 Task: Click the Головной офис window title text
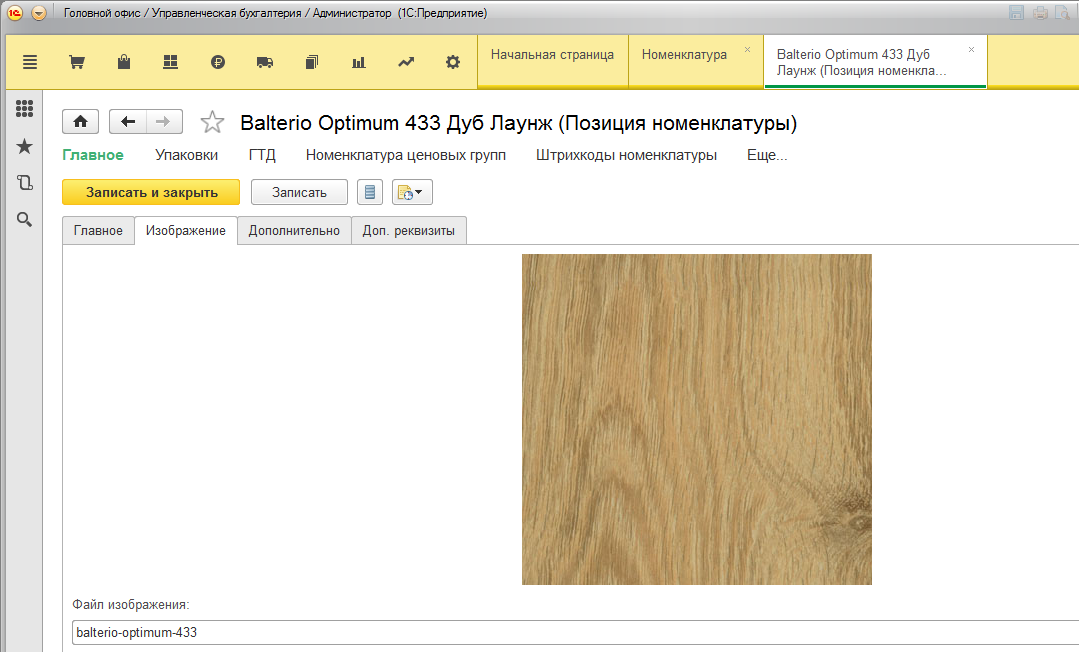point(275,13)
